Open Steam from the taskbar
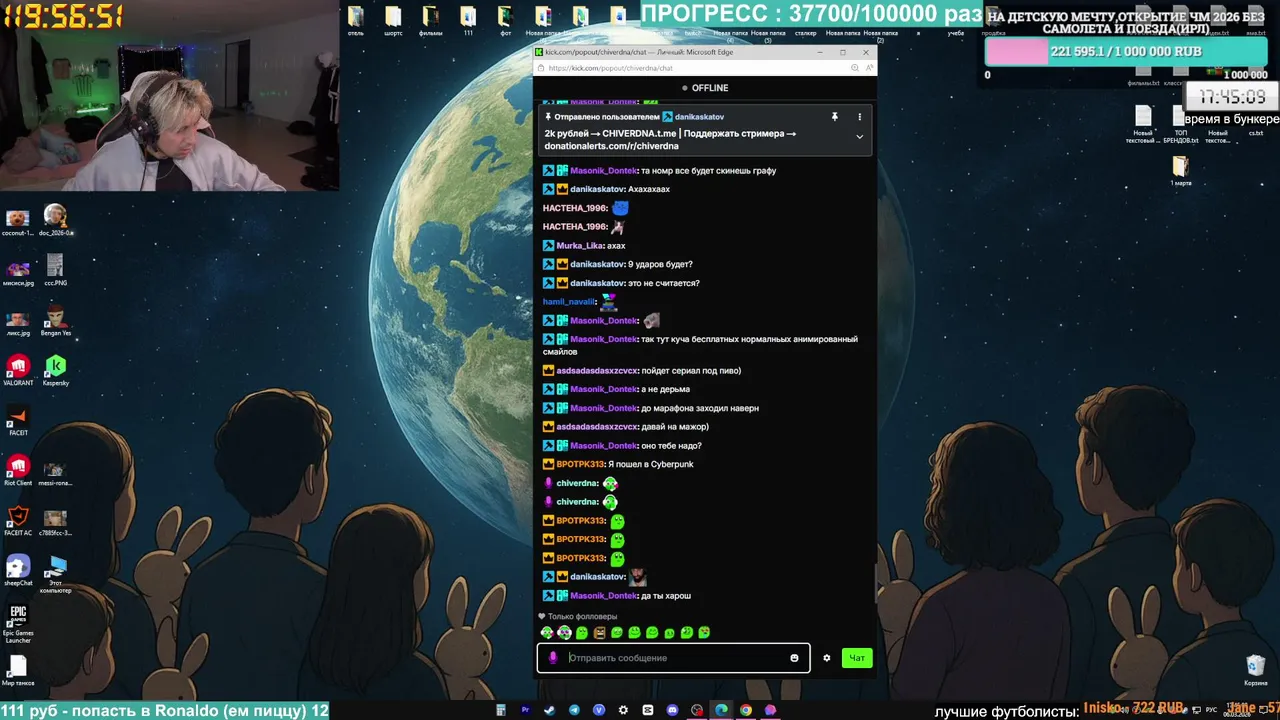Screen dimensions: 1280x720 click(550, 710)
